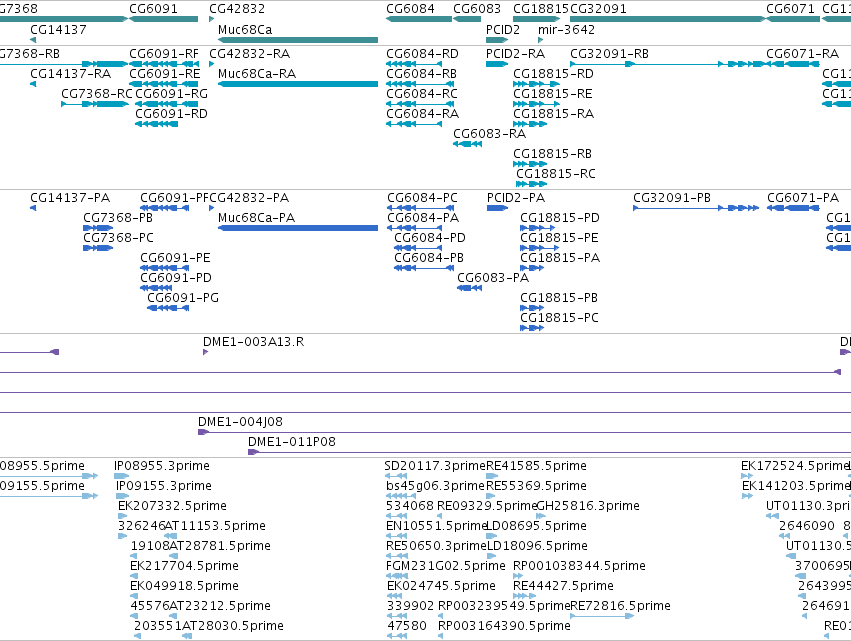
Task: Click protein label CG6084-PC
Action: (x=422, y=198)
